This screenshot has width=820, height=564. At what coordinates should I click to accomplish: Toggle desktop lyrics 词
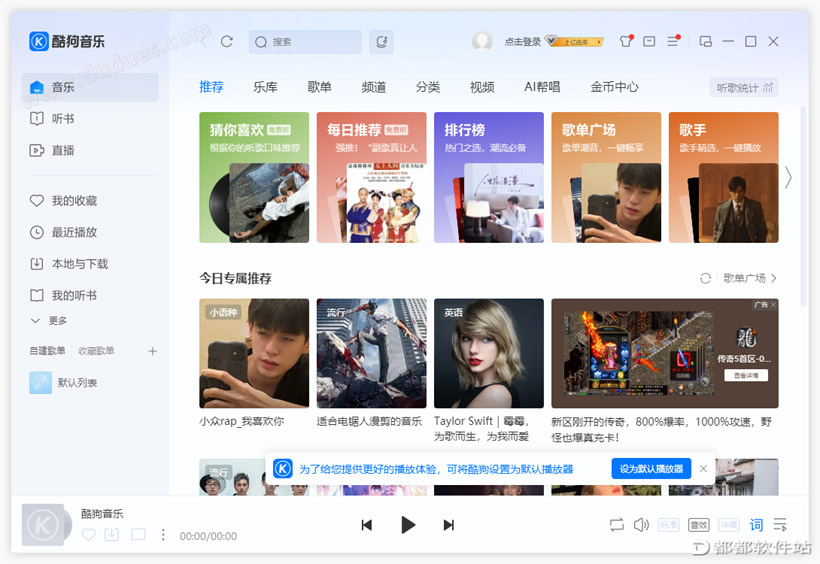(x=756, y=525)
